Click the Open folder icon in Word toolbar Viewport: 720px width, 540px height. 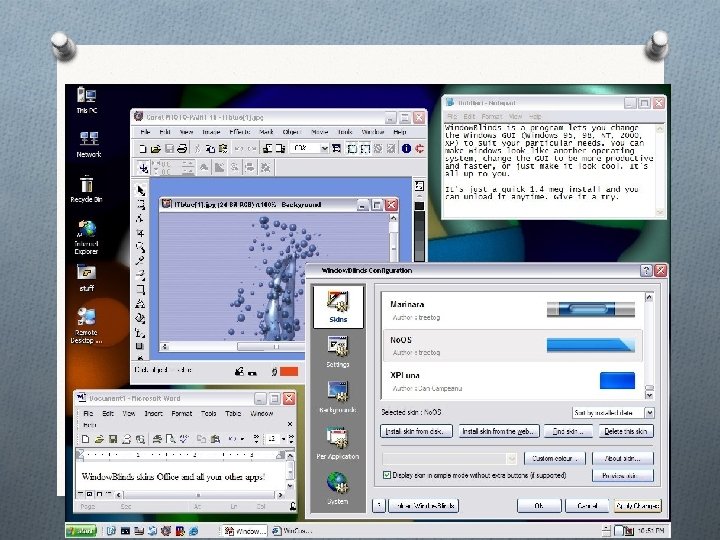[x=99, y=439]
